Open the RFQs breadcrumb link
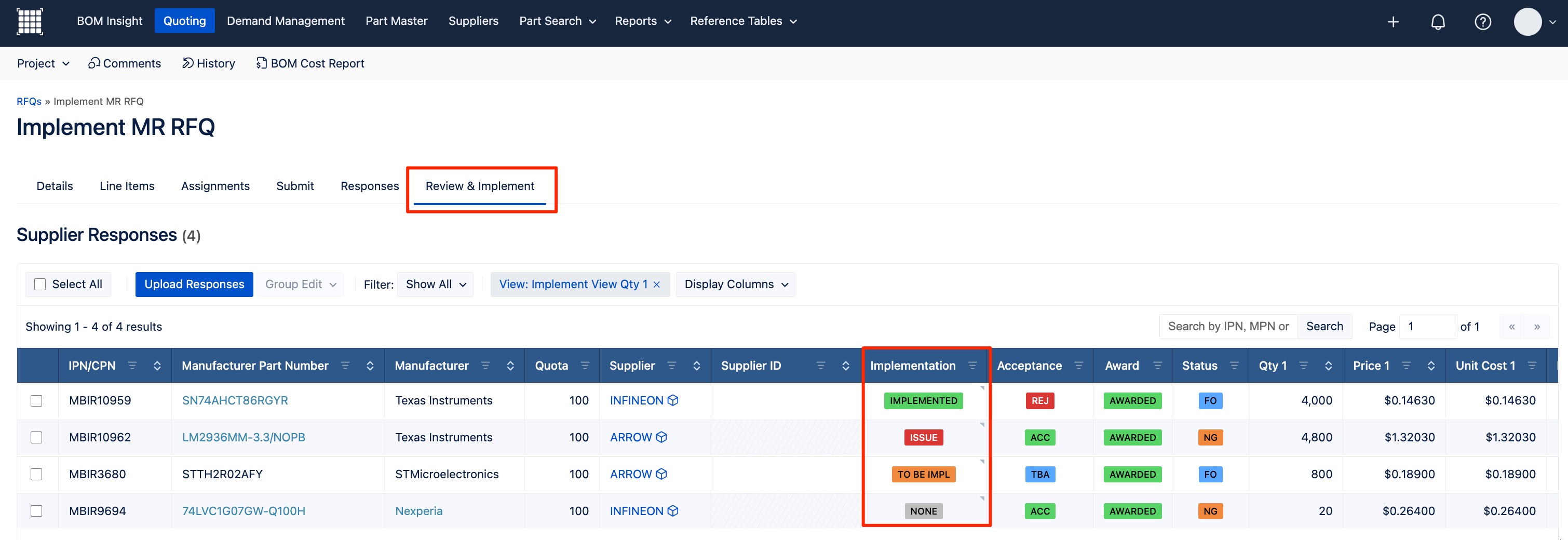The height and width of the screenshot is (540, 1568). click(29, 102)
